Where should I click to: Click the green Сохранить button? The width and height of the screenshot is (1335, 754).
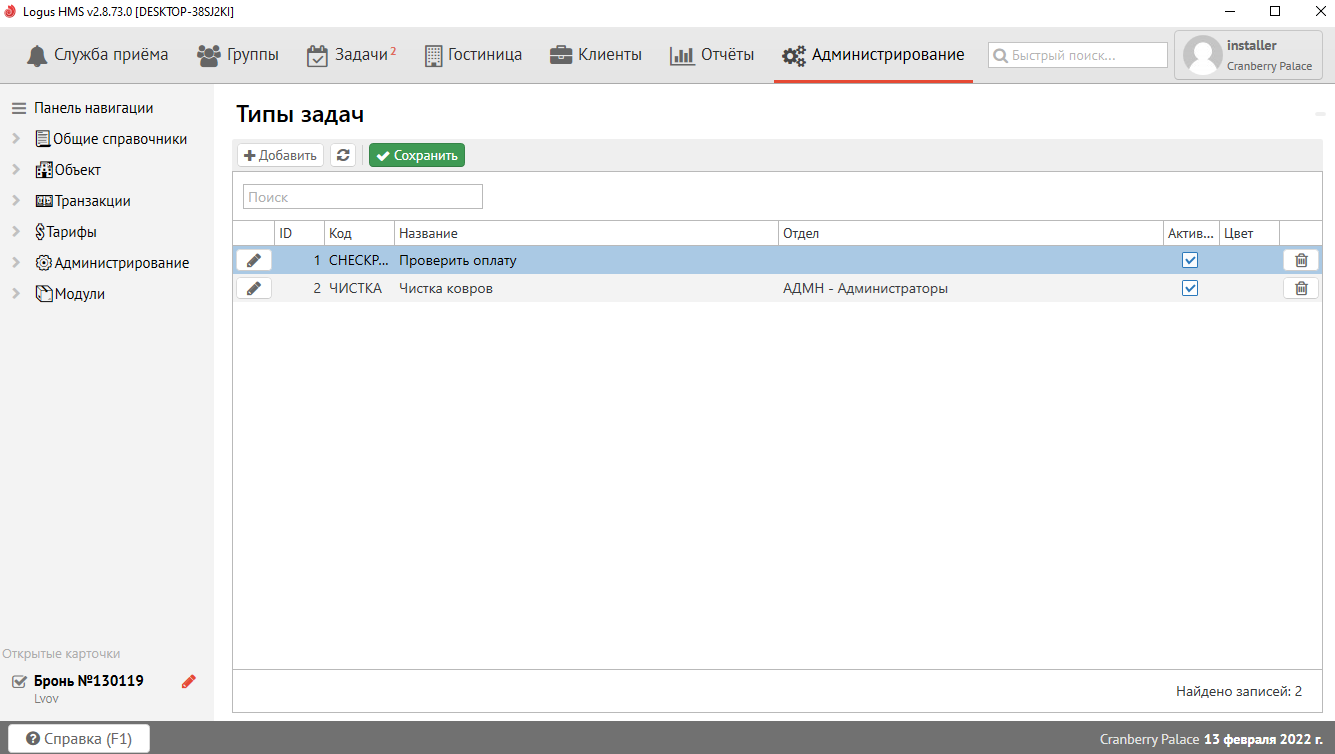(x=417, y=155)
